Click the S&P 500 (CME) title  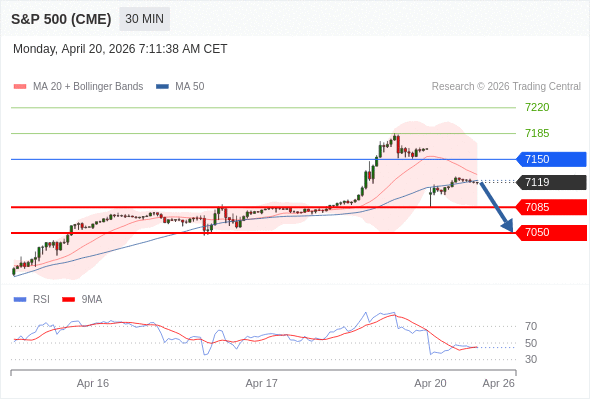pyautogui.click(x=61, y=19)
